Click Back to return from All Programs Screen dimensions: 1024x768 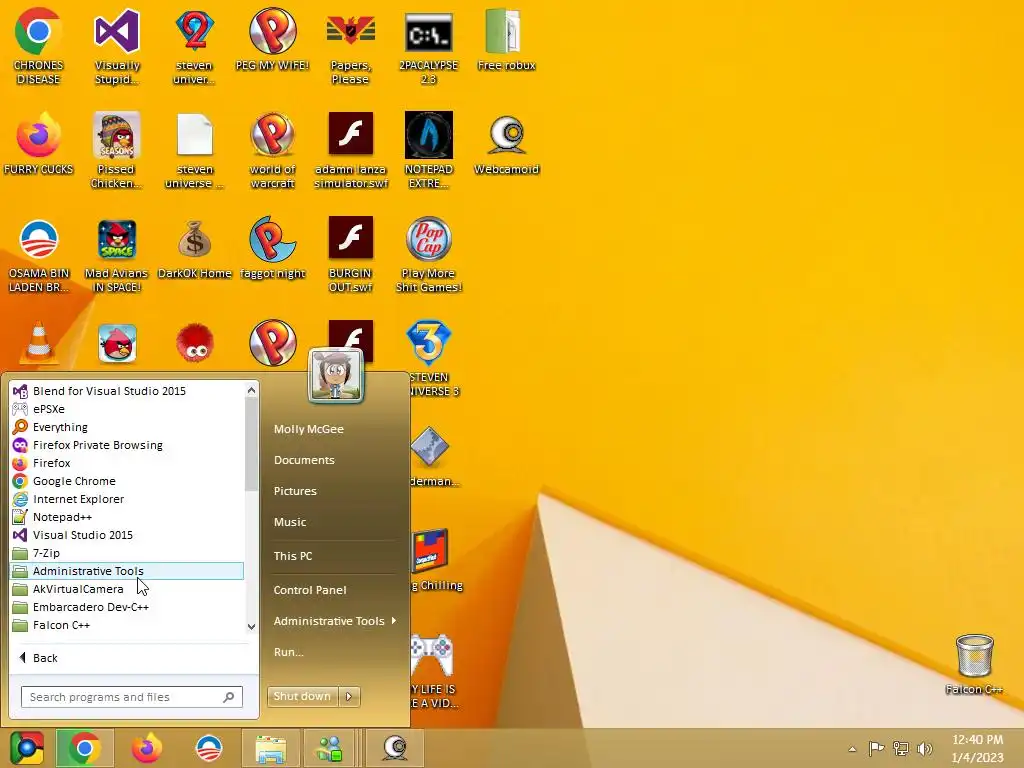click(39, 658)
